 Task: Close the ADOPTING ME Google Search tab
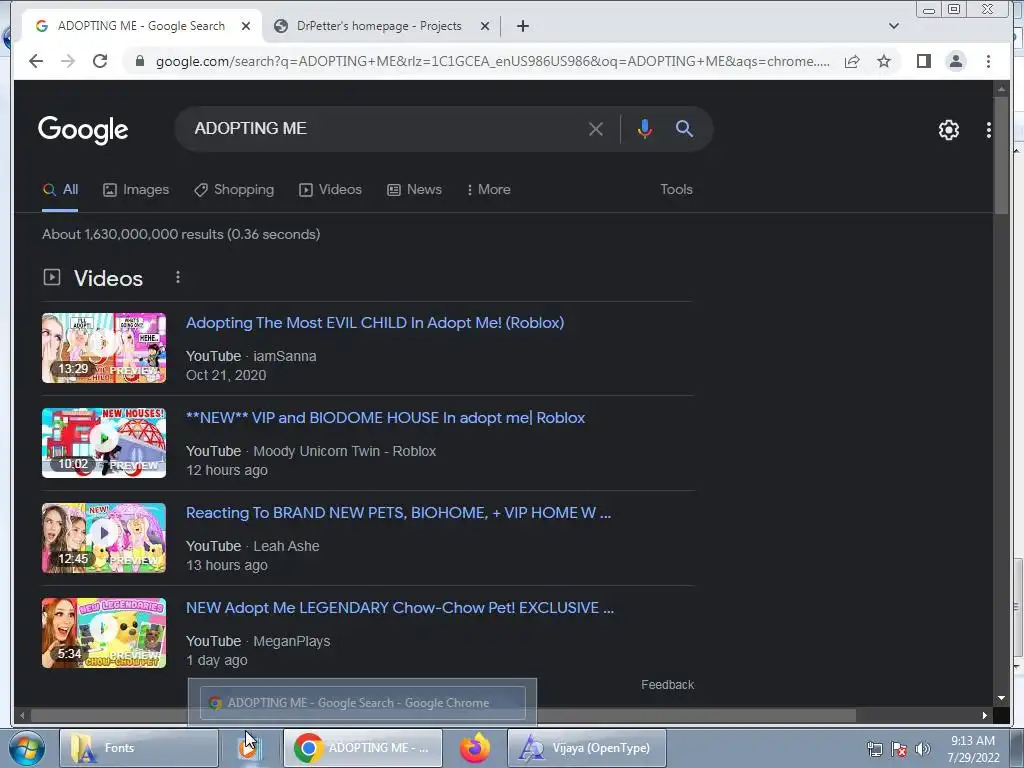[246, 26]
